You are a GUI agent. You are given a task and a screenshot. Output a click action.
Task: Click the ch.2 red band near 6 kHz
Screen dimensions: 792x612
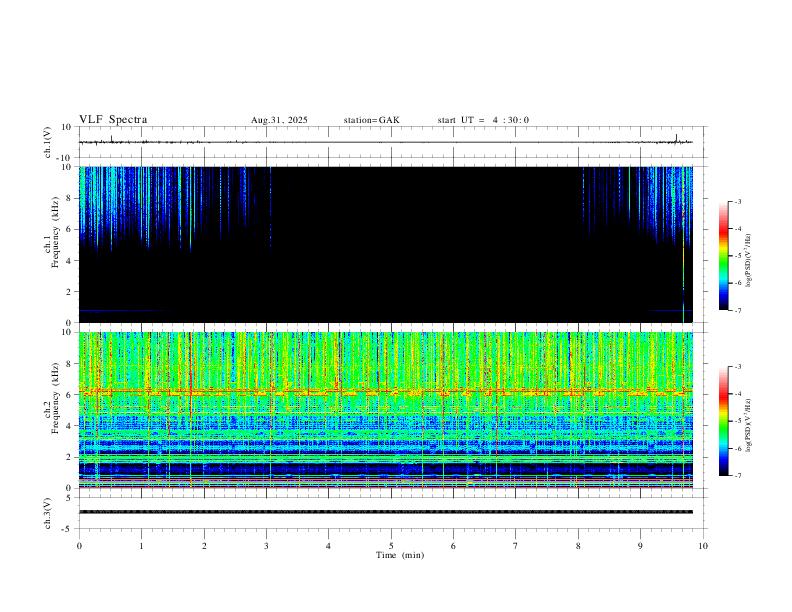click(385, 391)
